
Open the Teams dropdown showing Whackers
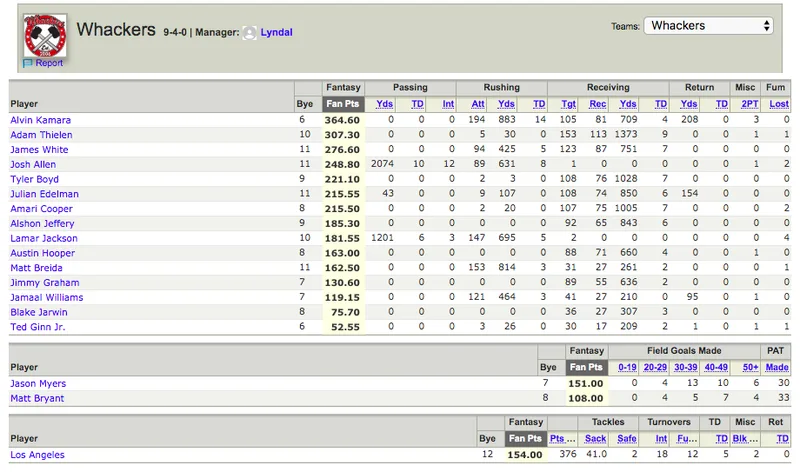pyautogui.click(x=708, y=26)
